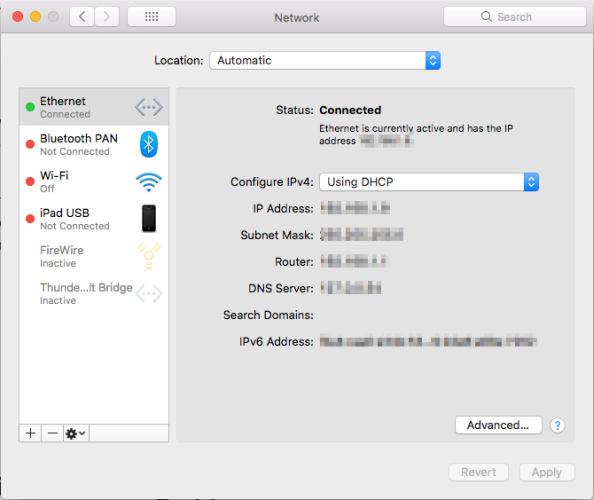Click the blurred DNS Server value
Screen dimensions: 594x500
tap(351, 288)
